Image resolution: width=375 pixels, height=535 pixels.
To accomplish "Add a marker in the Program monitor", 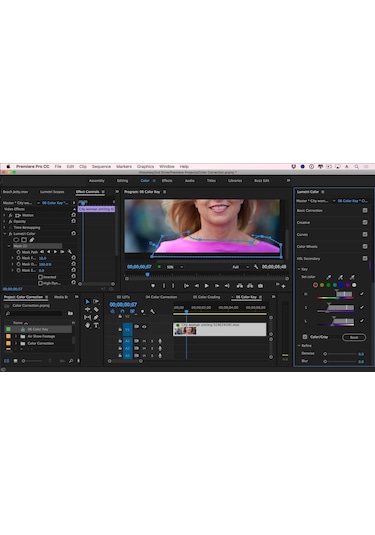I will tap(153, 286).
